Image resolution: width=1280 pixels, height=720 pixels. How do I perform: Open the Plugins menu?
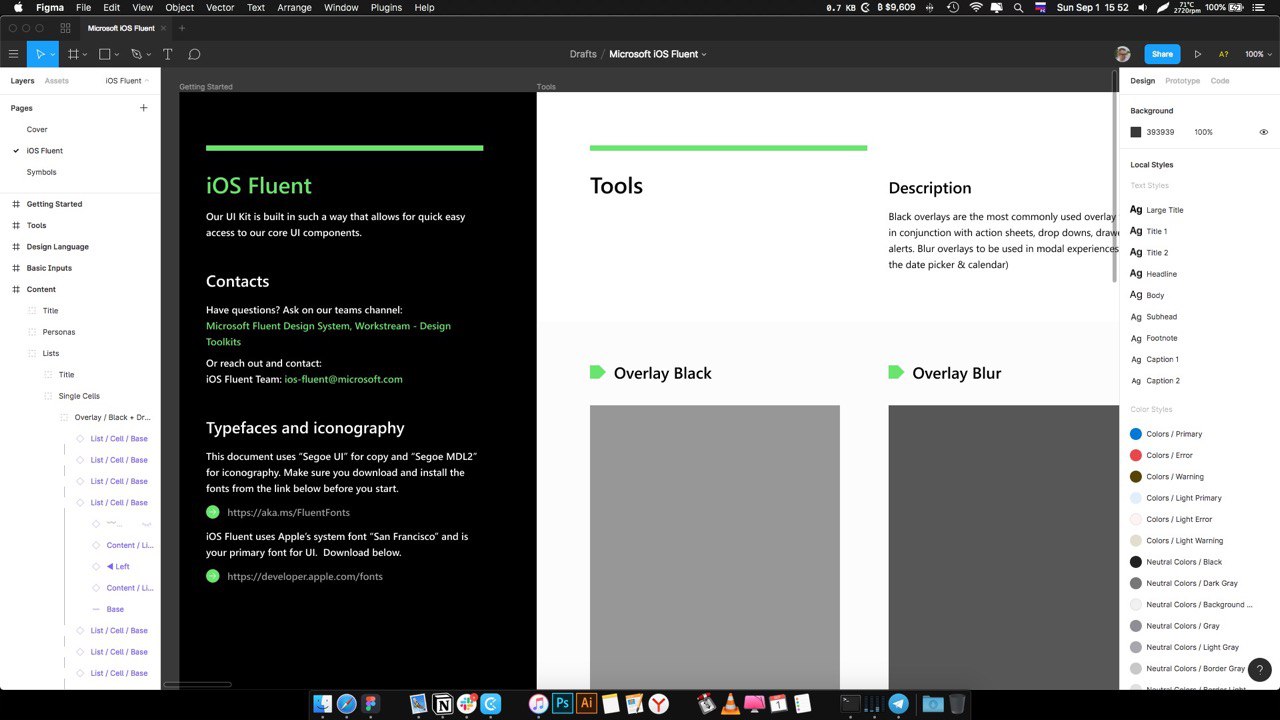click(x=386, y=7)
